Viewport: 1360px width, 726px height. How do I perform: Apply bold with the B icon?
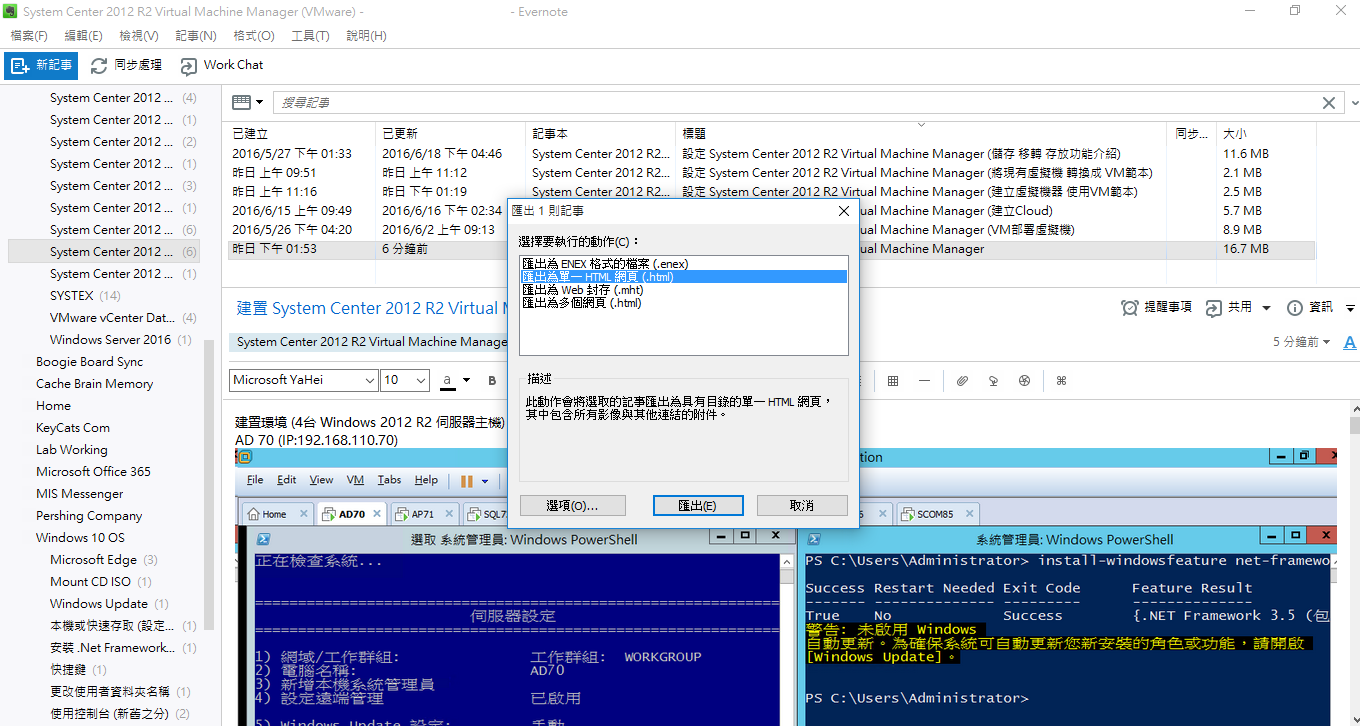pyautogui.click(x=492, y=381)
